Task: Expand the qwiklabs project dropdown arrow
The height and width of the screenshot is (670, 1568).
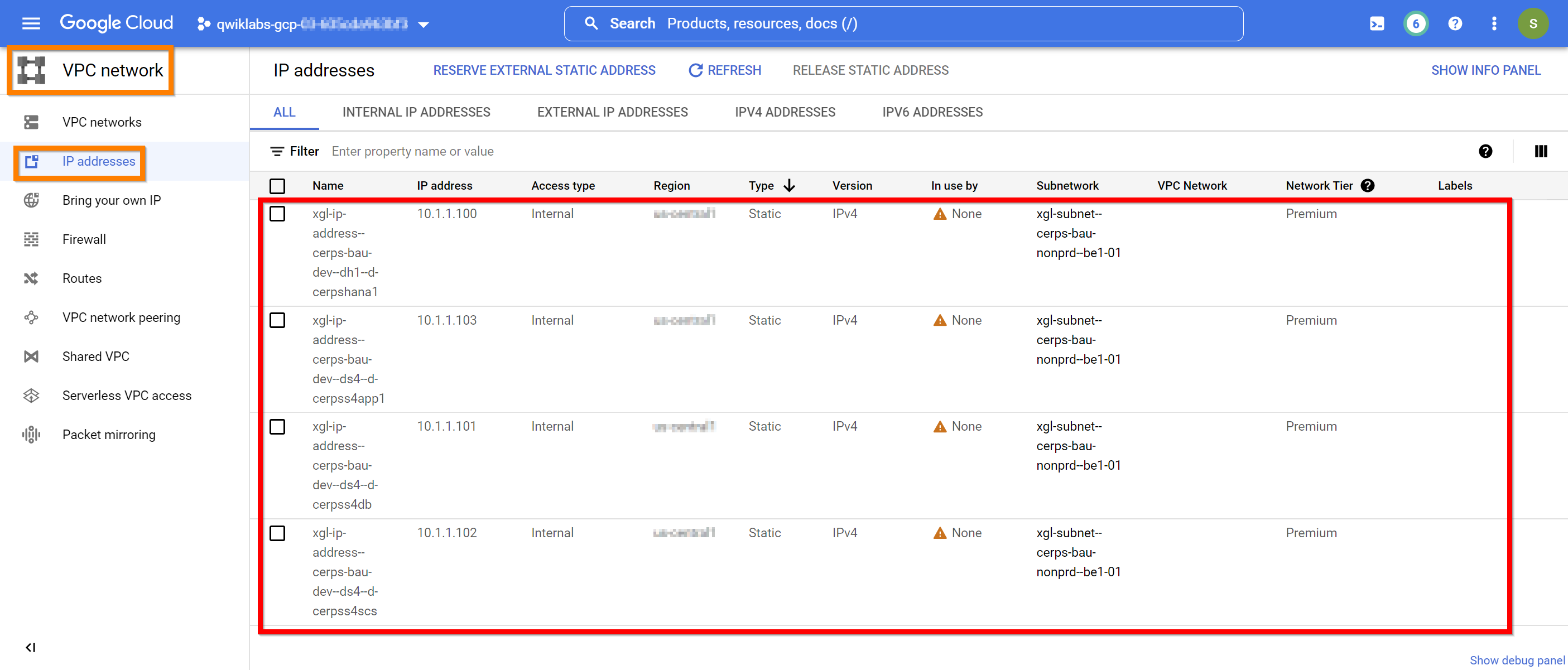Action: pyautogui.click(x=424, y=25)
